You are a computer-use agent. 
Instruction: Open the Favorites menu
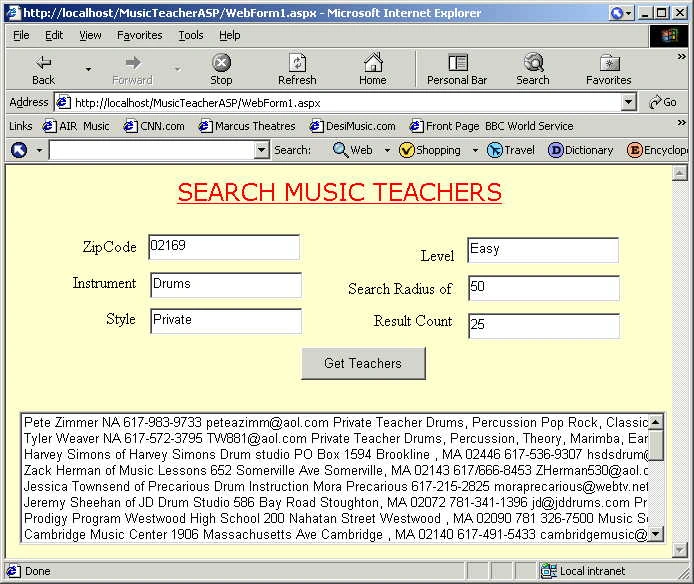click(x=139, y=35)
